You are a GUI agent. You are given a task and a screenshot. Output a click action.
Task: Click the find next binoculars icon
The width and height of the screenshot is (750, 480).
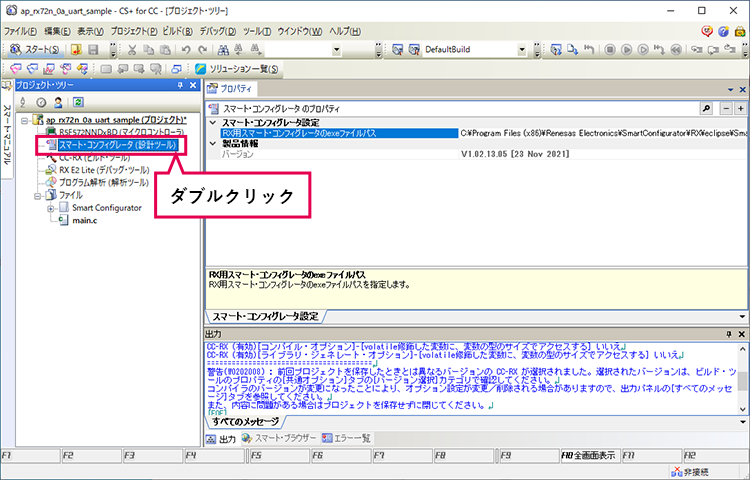point(255,49)
